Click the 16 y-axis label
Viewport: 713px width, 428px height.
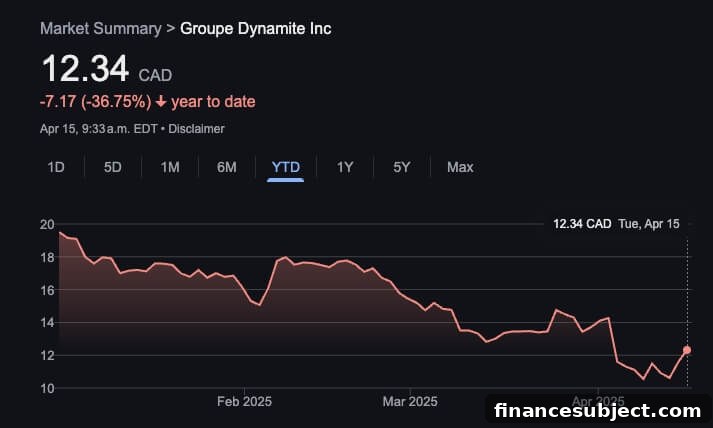coord(47,290)
